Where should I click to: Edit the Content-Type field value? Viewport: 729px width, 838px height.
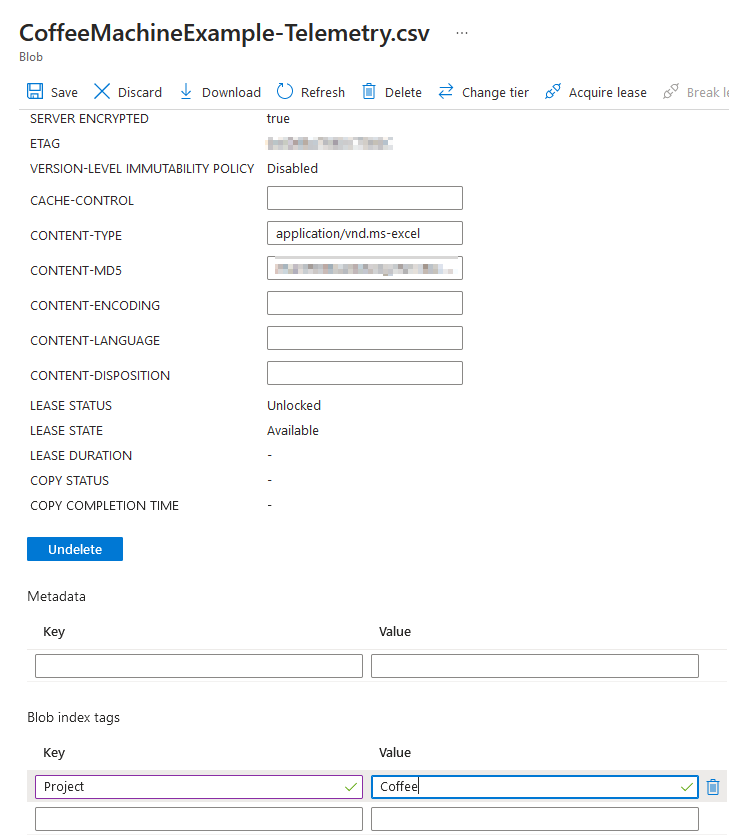(364, 233)
